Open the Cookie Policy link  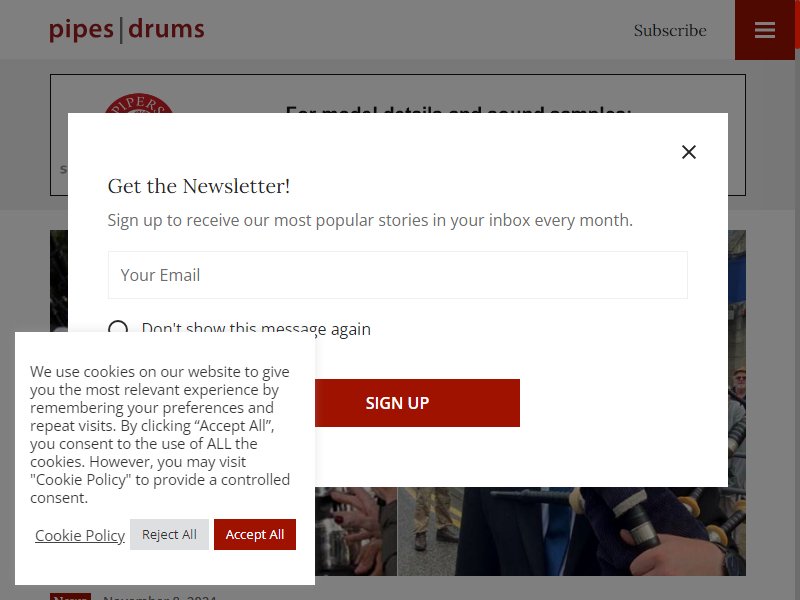coord(80,535)
